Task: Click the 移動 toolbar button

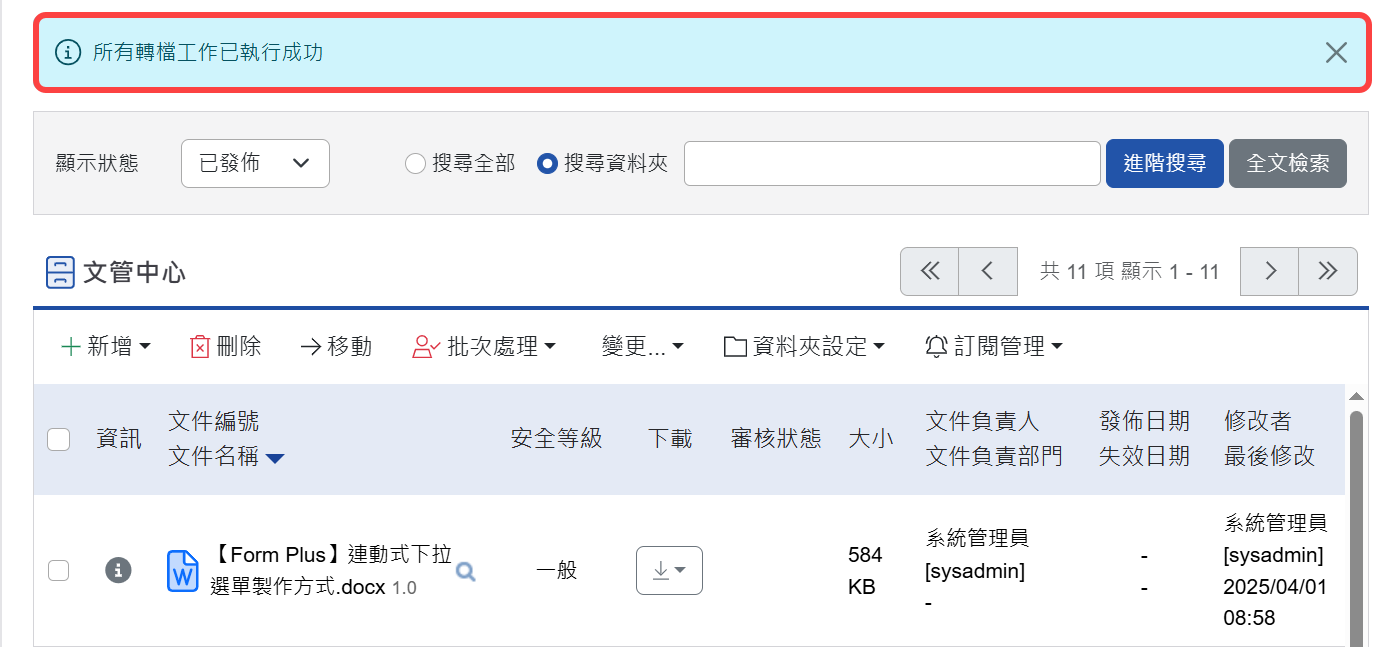Action: [x=336, y=347]
